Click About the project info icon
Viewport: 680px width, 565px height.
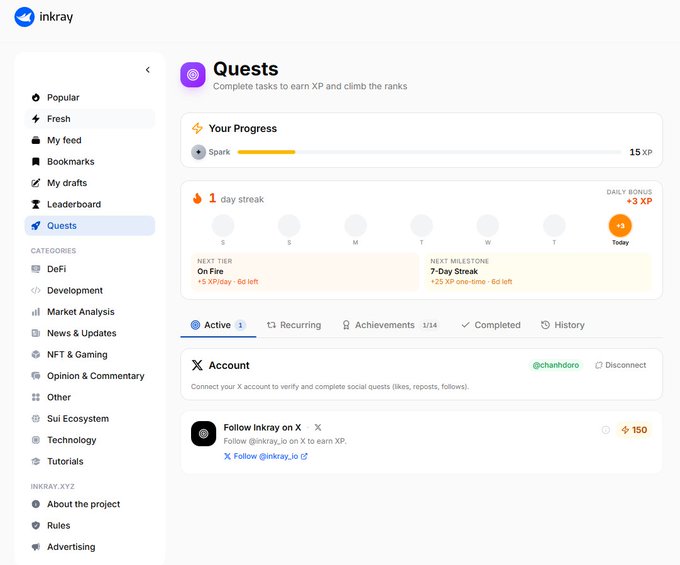coord(36,504)
